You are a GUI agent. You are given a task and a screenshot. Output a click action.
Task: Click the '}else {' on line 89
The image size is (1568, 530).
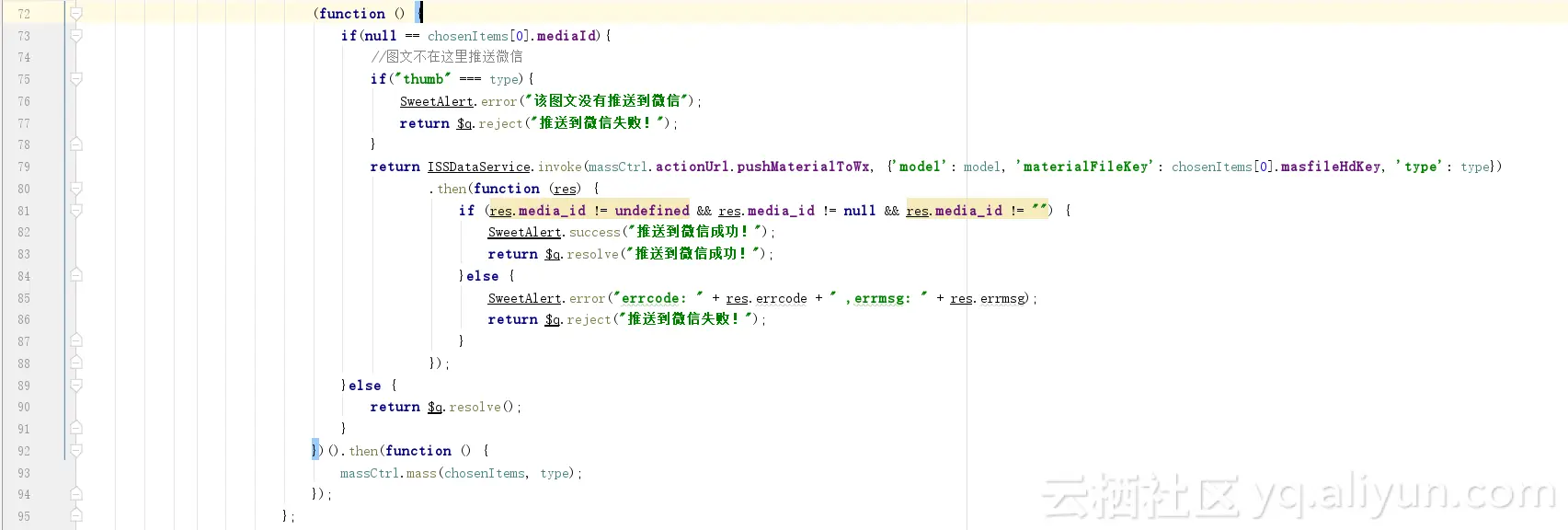pyautogui.click(x=369, y=386)
